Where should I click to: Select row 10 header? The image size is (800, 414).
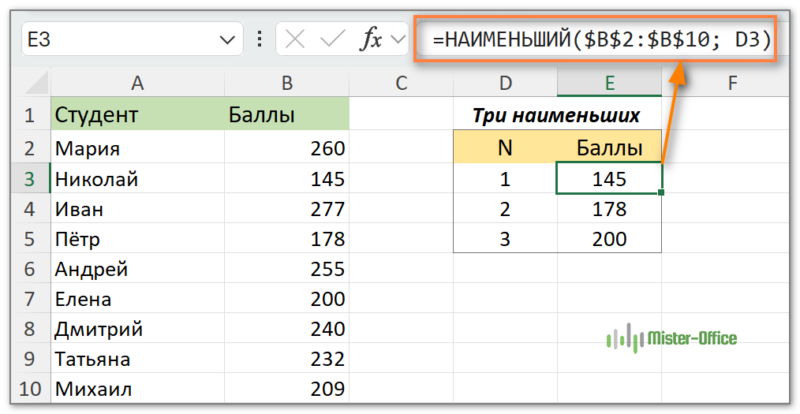tap(25, 388)
